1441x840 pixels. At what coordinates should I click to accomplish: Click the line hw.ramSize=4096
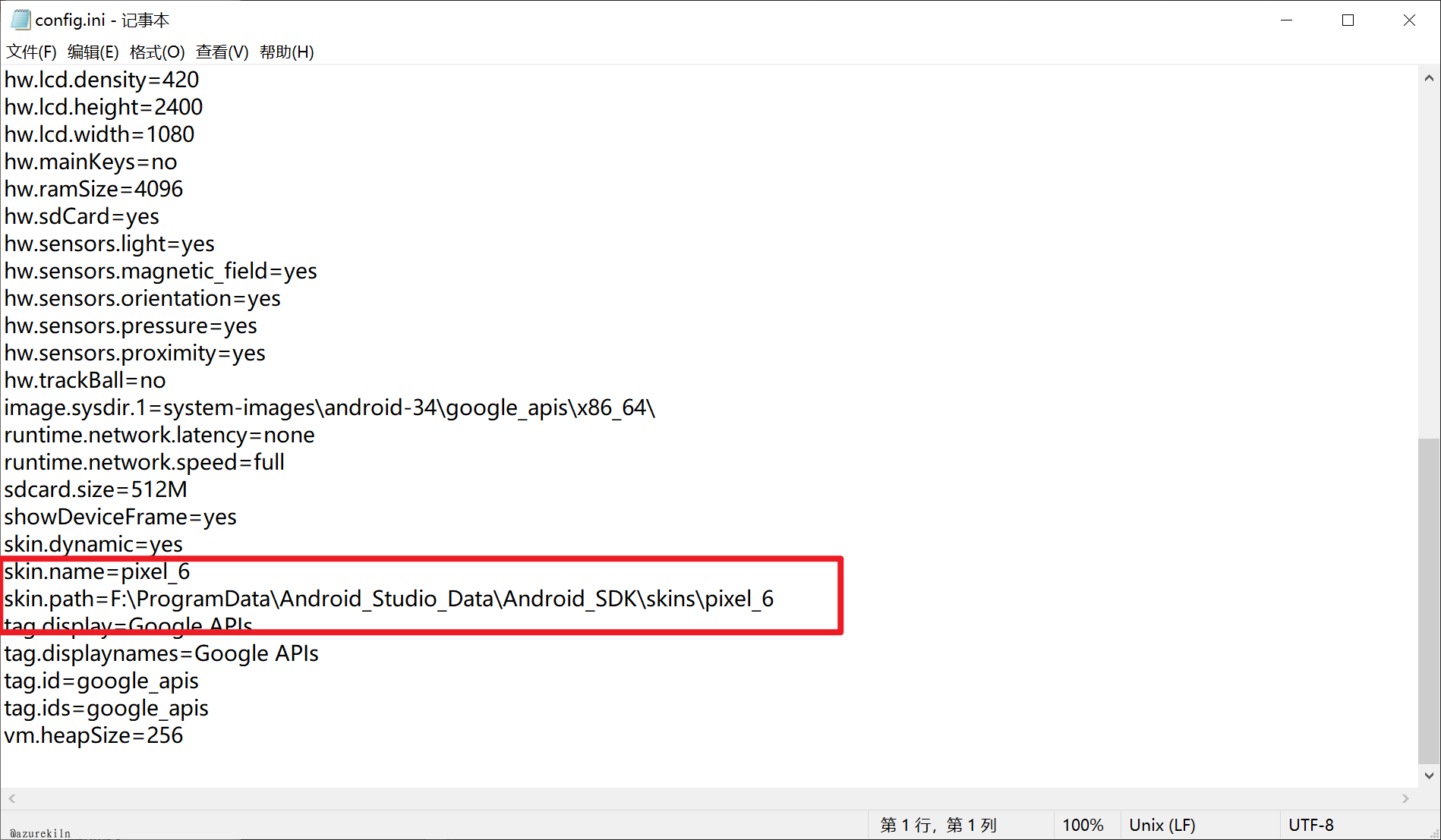93,189
